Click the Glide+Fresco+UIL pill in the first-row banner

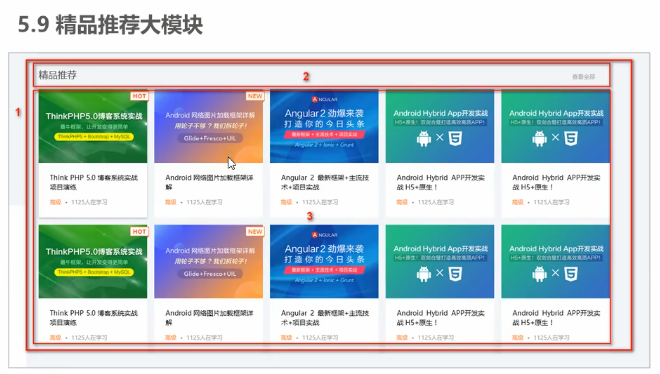pos(210,138)
